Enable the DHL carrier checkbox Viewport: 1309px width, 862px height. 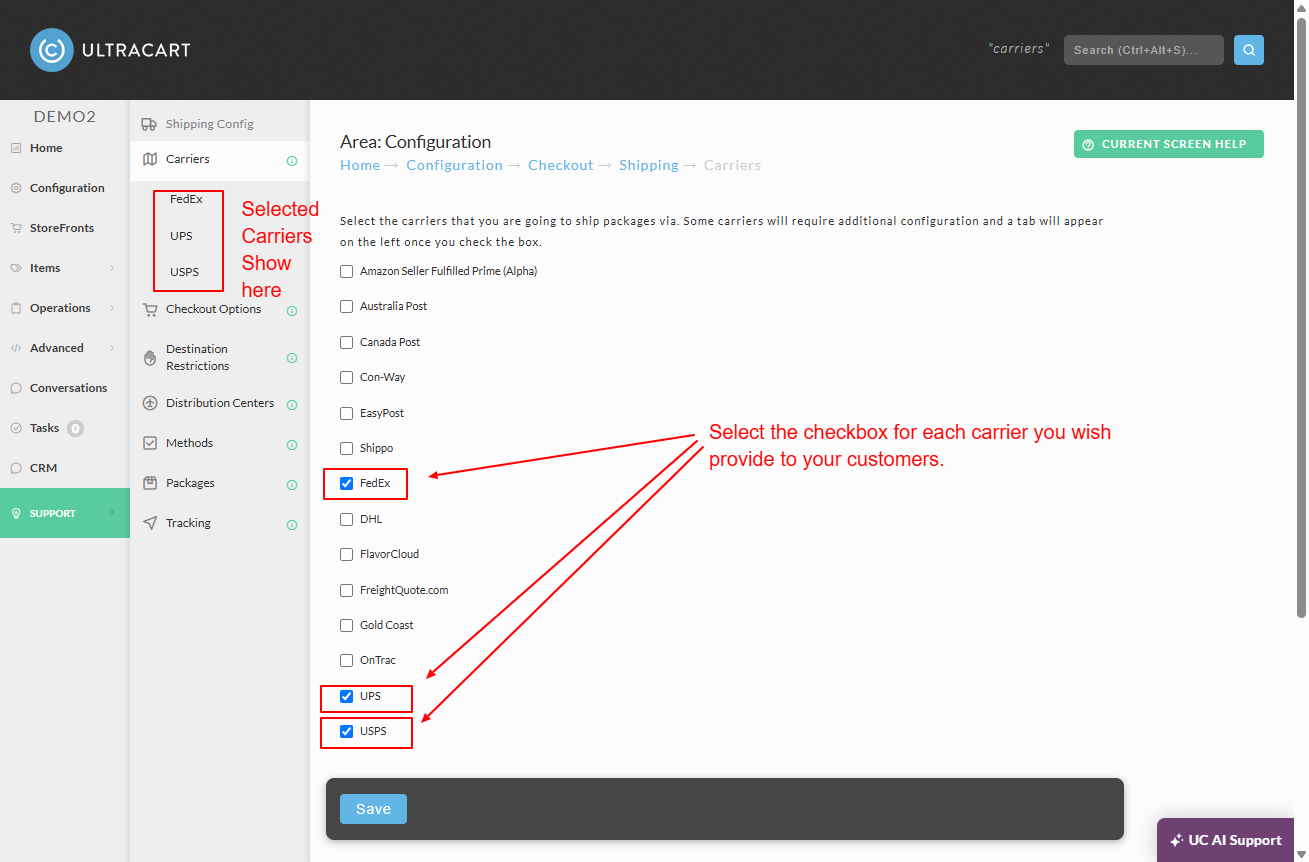(347, 519)
